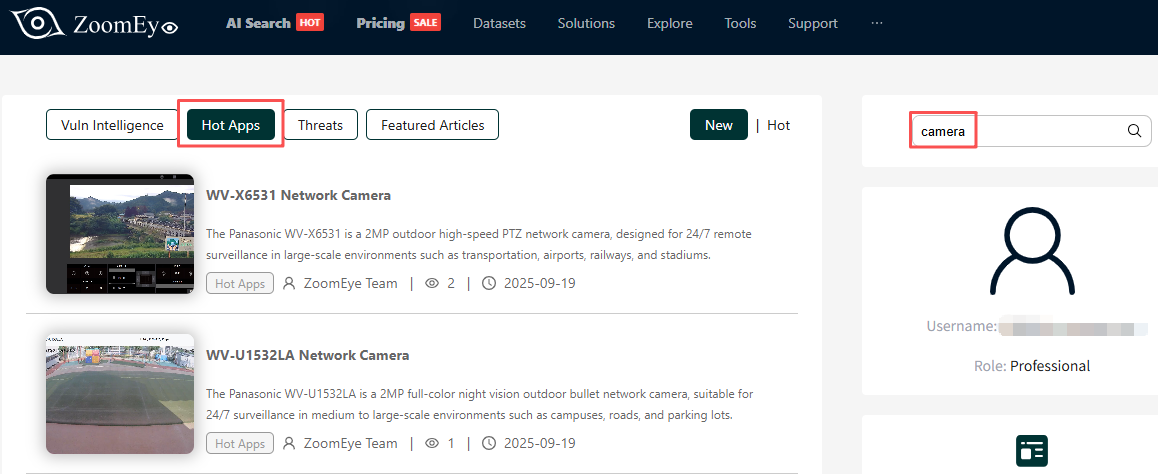Open the Tools menu

click(740, 24)
